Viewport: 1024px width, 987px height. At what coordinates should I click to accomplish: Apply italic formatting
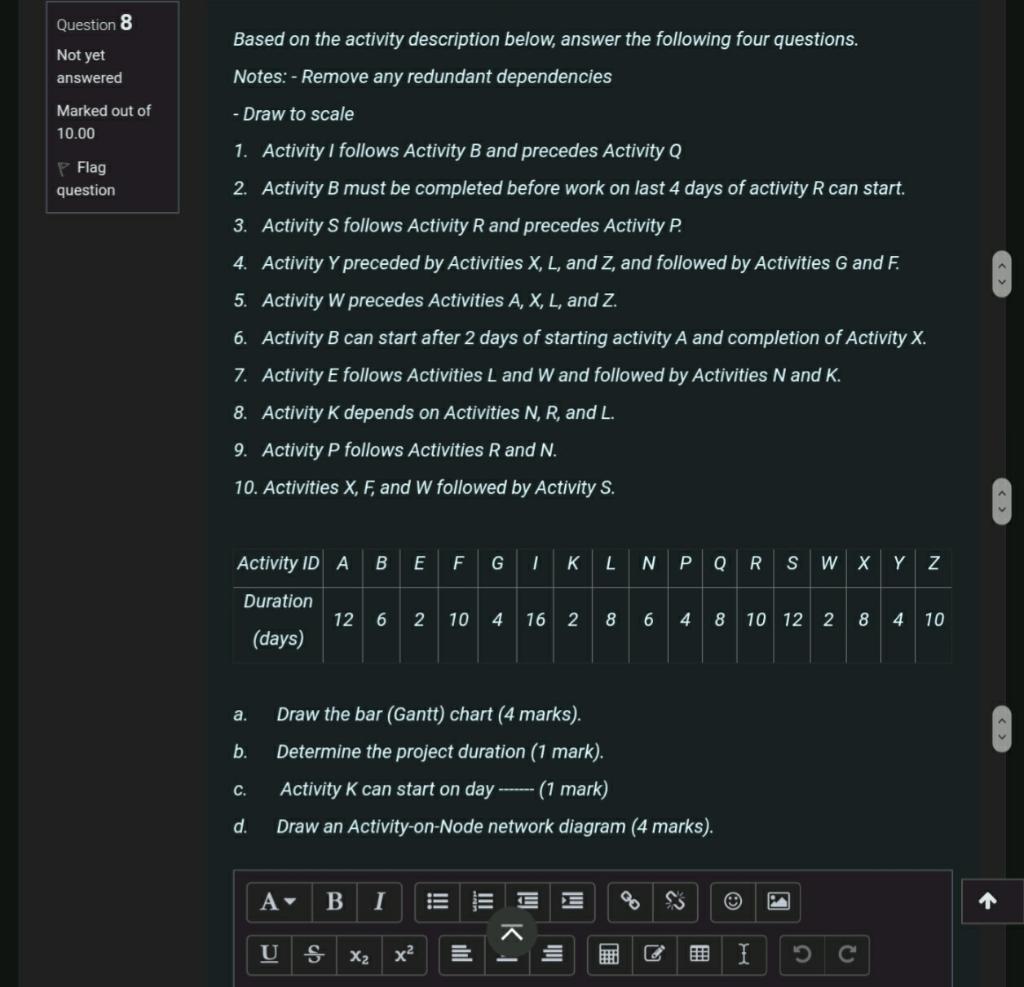pos(378,901)
